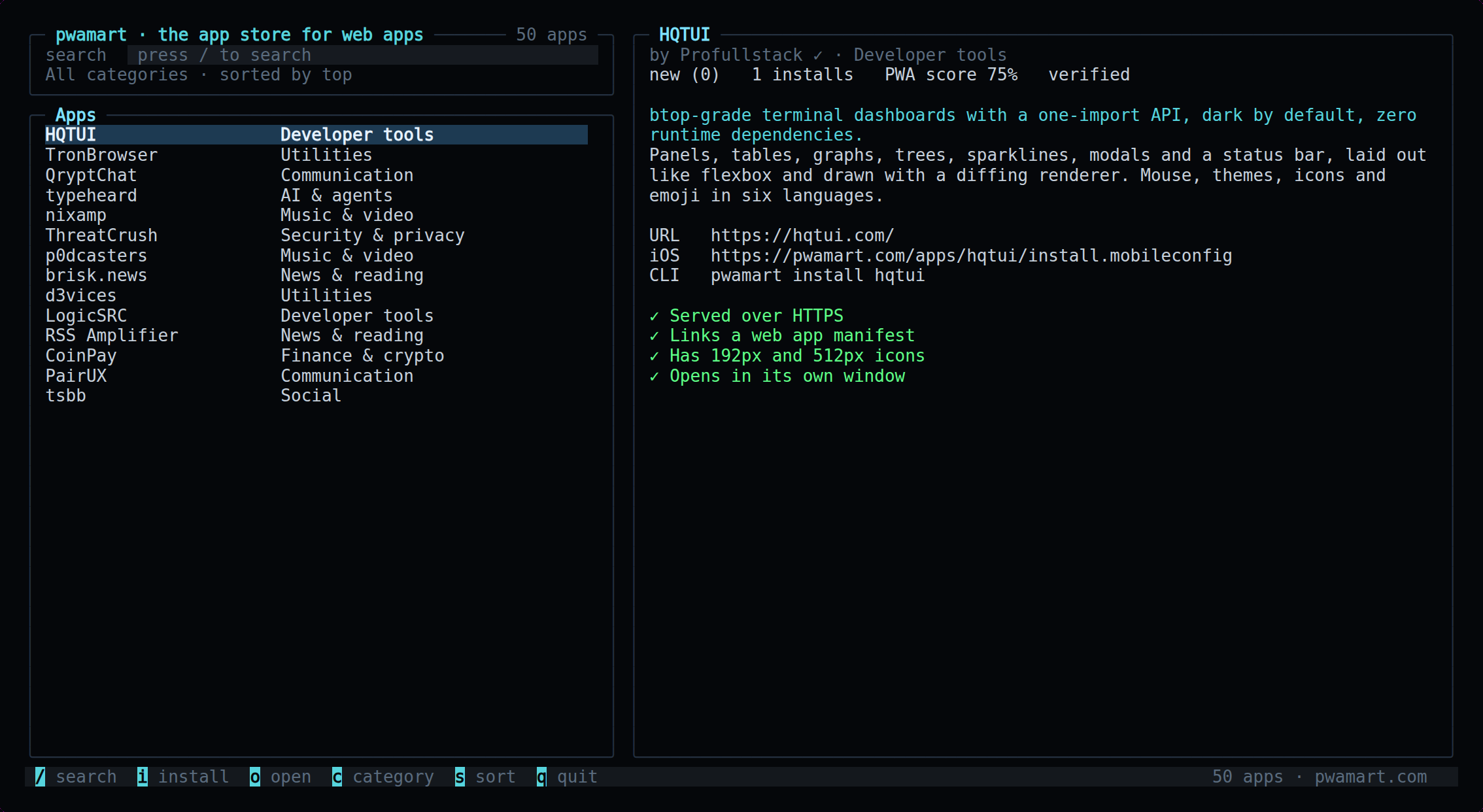
Task: Click the '1 installs' stat
Action: pos(802,75)
